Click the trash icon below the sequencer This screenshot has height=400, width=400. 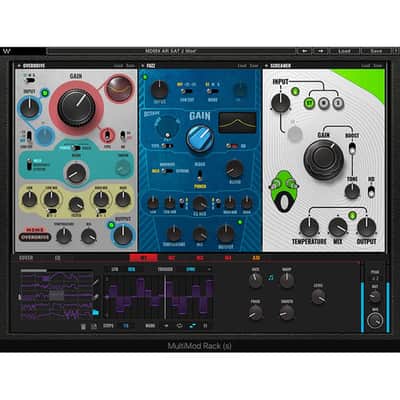click(x=83, y=326)
